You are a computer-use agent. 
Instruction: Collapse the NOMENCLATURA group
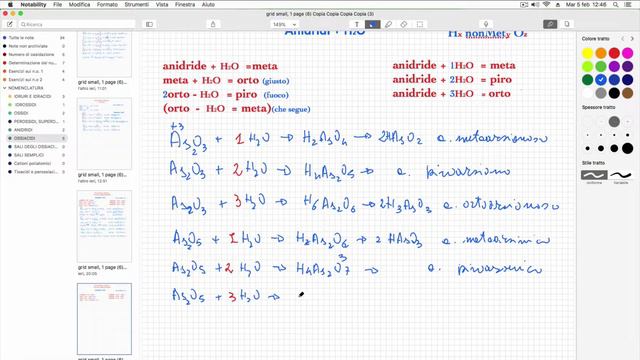coord(4,88)
